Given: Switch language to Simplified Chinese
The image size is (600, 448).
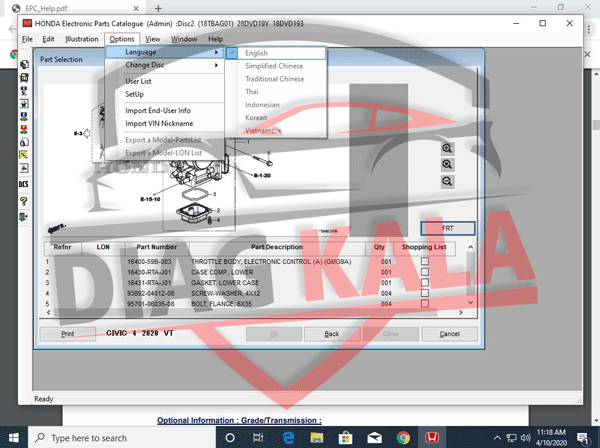Looking at the screenshot, I should tap(276, 66).
